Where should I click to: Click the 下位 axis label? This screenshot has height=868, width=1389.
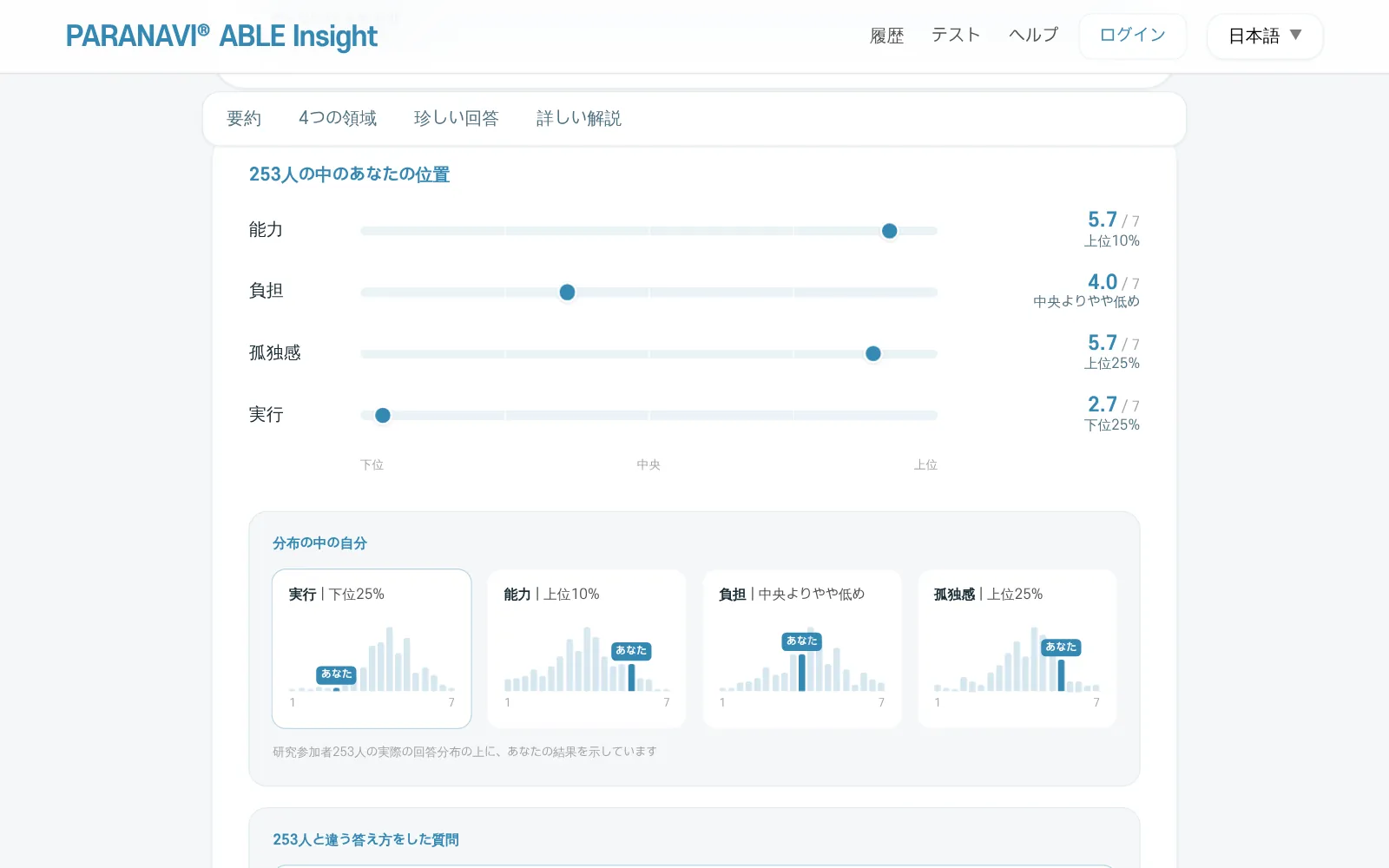(x=372, y=464)
